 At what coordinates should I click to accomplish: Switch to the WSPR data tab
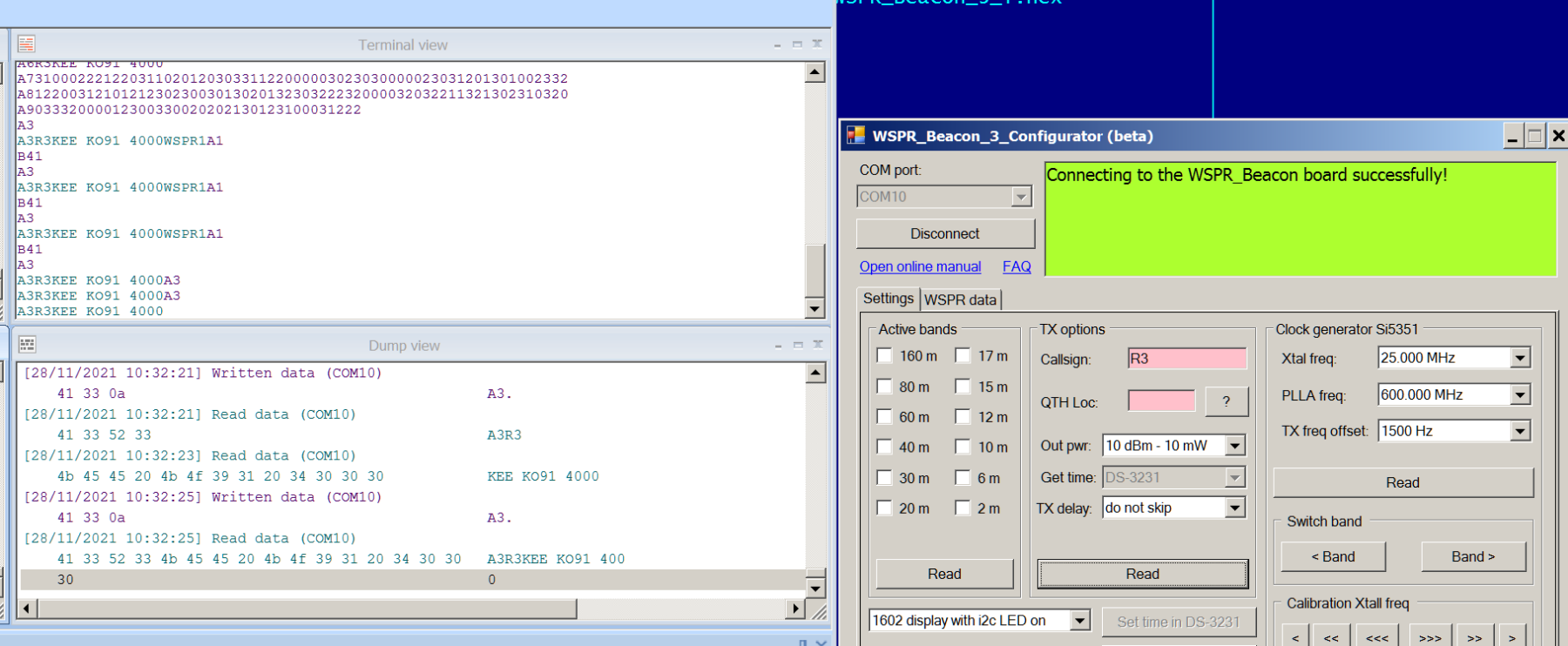(960, 299)
